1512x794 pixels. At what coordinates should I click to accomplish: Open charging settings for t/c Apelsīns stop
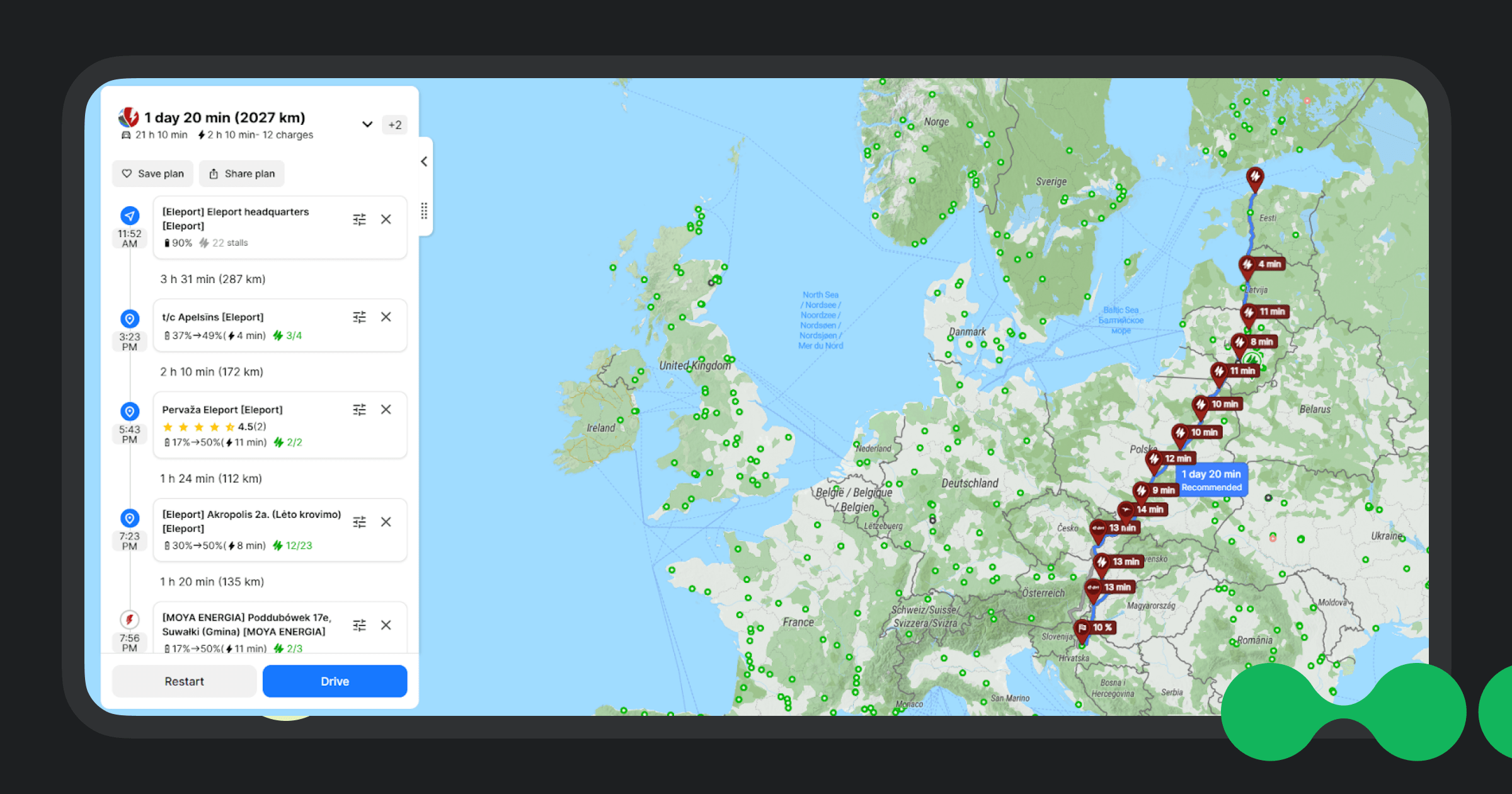(360, 317)
